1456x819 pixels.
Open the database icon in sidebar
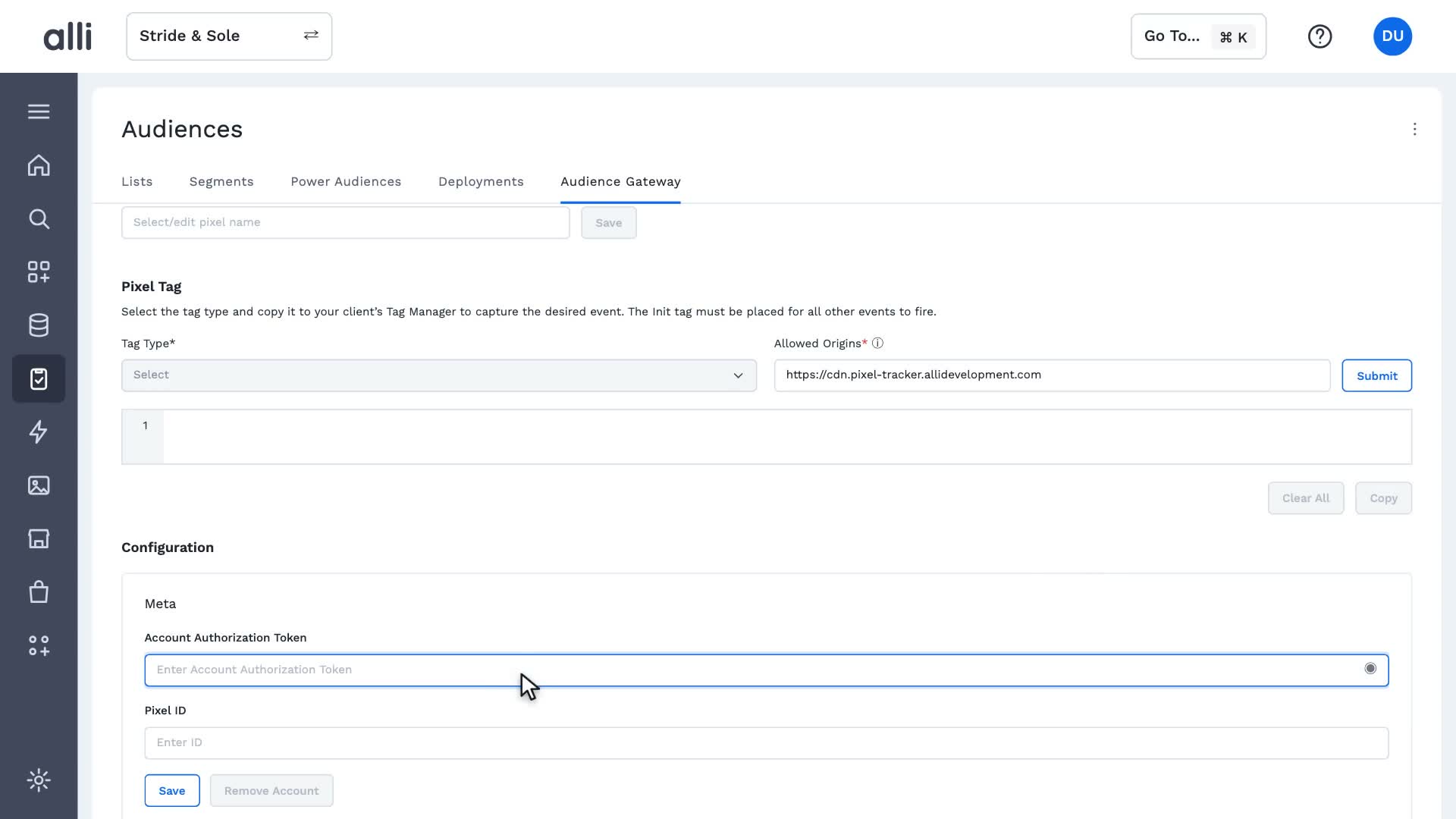(x=39, y=325)
